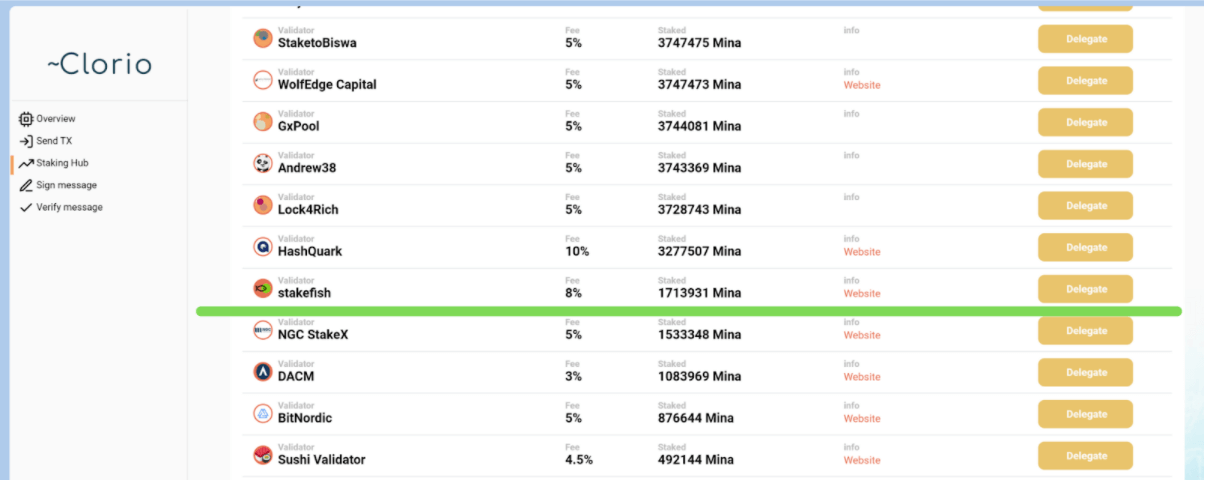Click the Sign message pen icon
Image resolution: width=1205 pixels, height=480 pixels.
(26, 185)
